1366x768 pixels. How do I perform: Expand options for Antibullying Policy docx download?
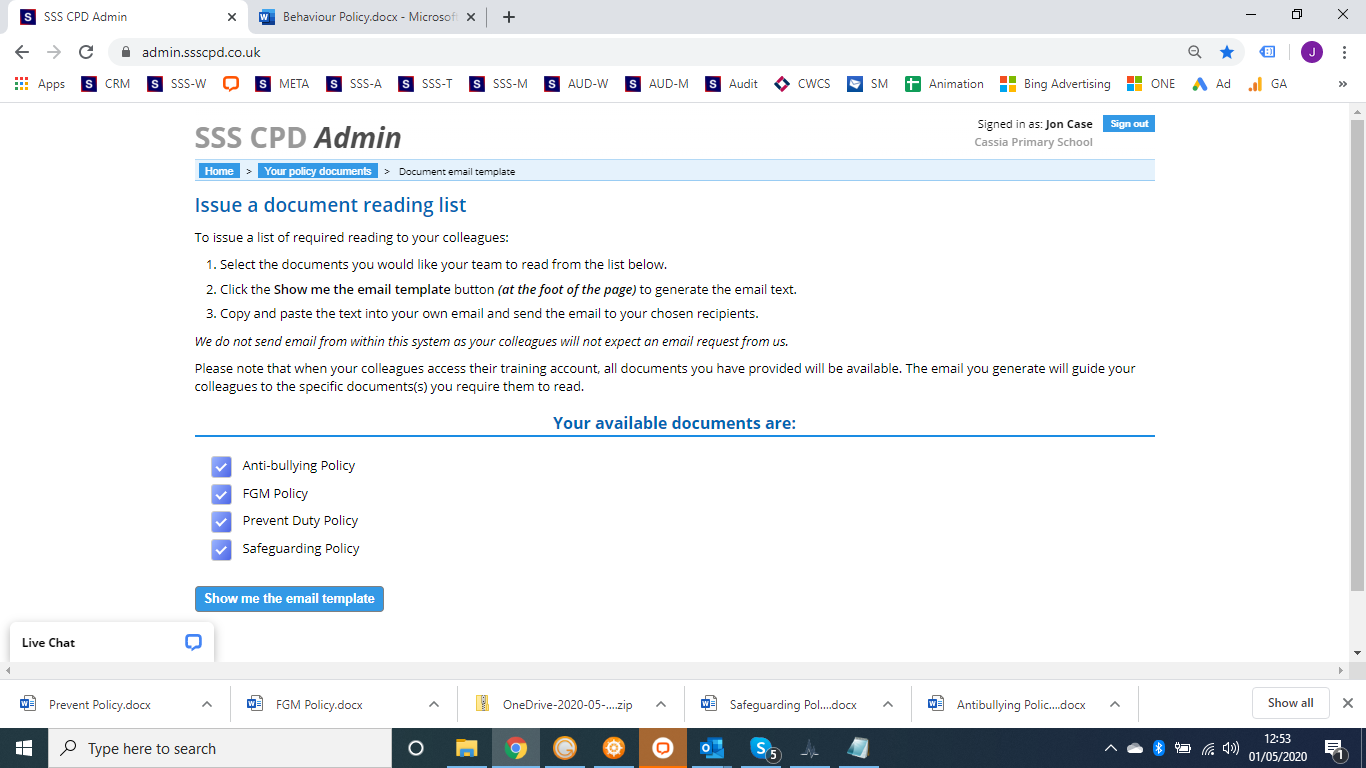point(1115,704)
